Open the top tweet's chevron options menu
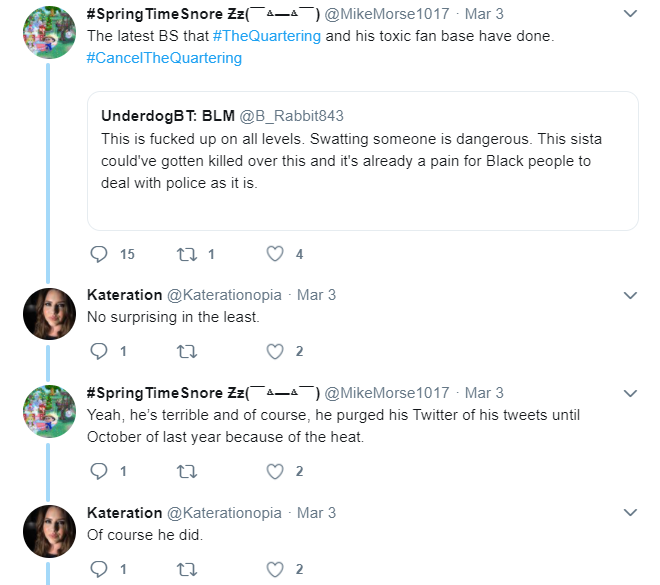Image resolution: width=660 pixels, height=585 pixels. click(630, 14)
